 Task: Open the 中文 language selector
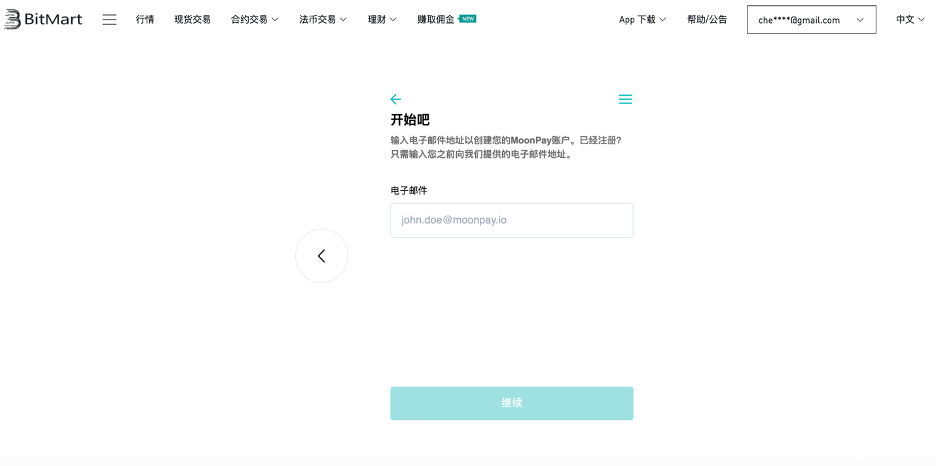point(909,19)
